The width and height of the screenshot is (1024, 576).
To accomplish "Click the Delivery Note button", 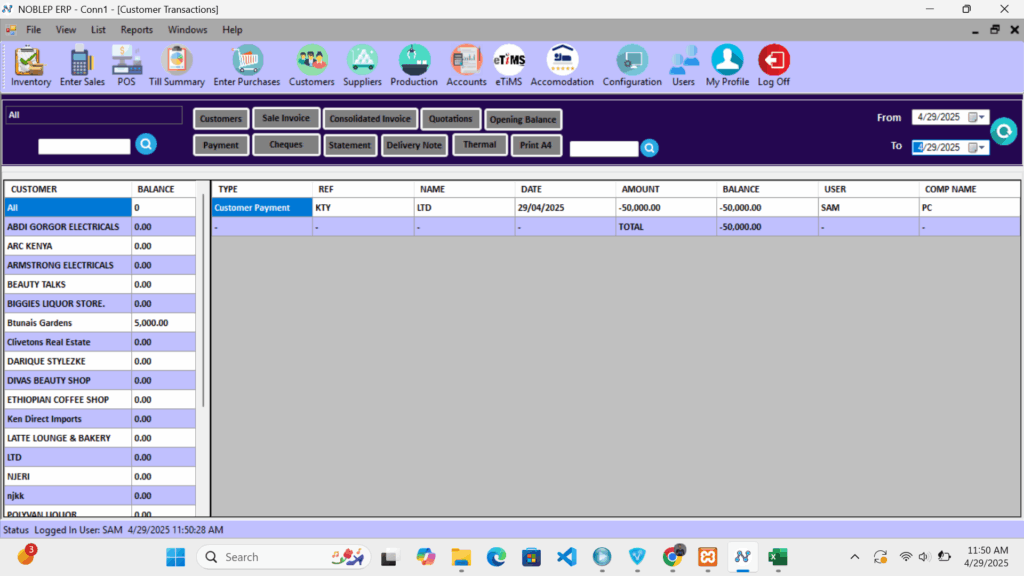I will 414,145.
